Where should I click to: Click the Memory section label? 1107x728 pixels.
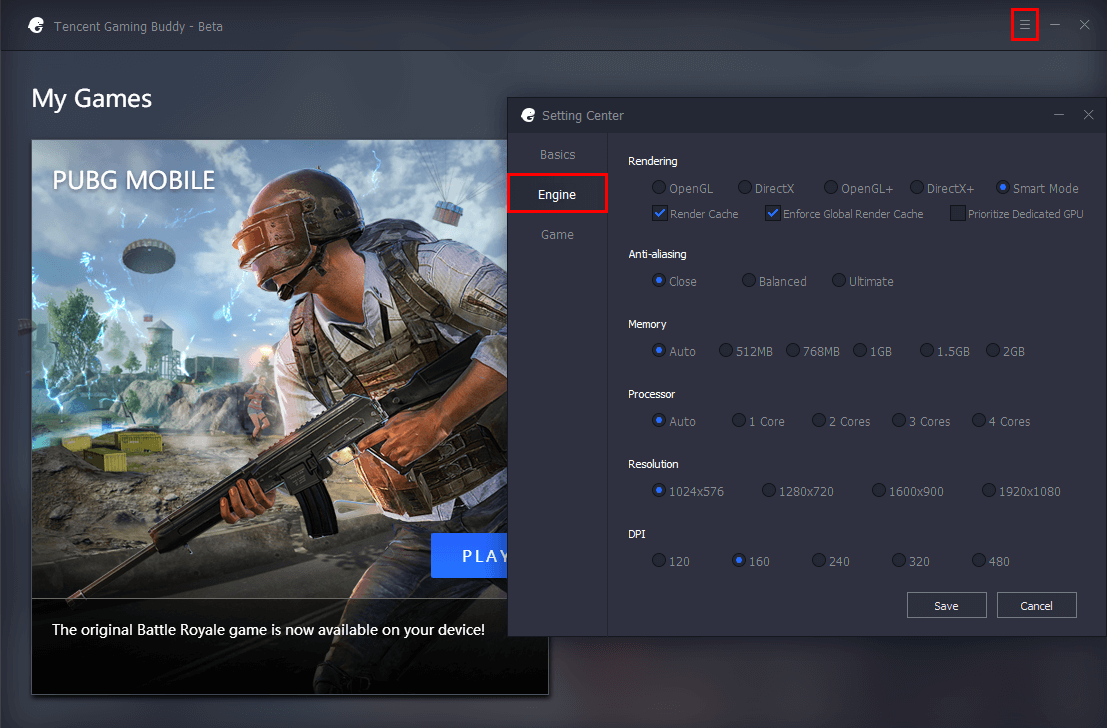pyautogui.click(x=647, y=324)
